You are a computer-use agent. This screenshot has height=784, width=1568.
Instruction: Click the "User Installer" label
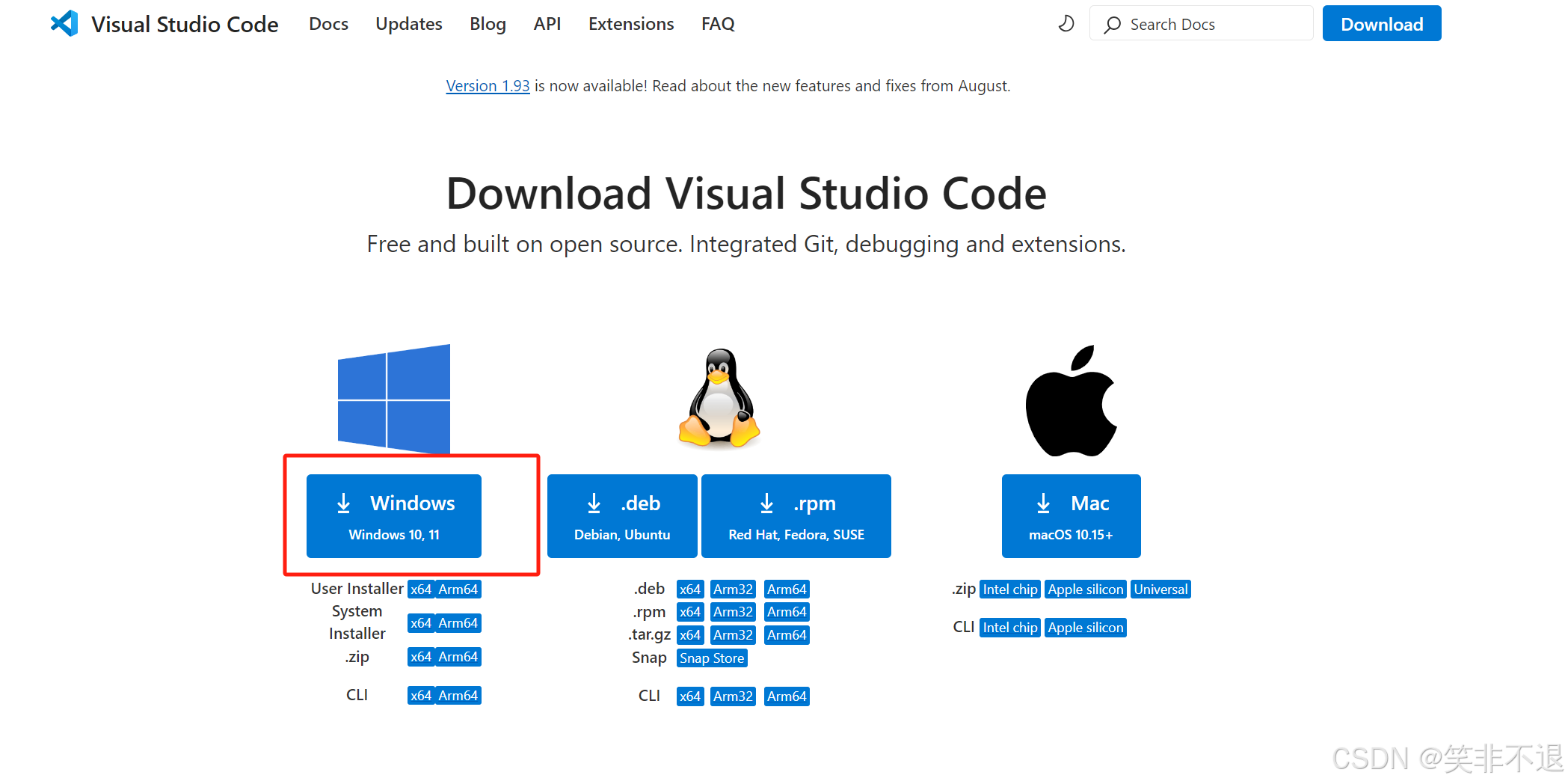coord(357,589)
